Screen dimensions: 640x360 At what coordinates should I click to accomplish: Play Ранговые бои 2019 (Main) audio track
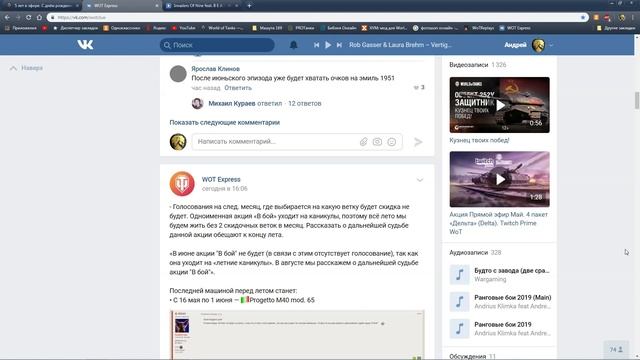(459, 302)
